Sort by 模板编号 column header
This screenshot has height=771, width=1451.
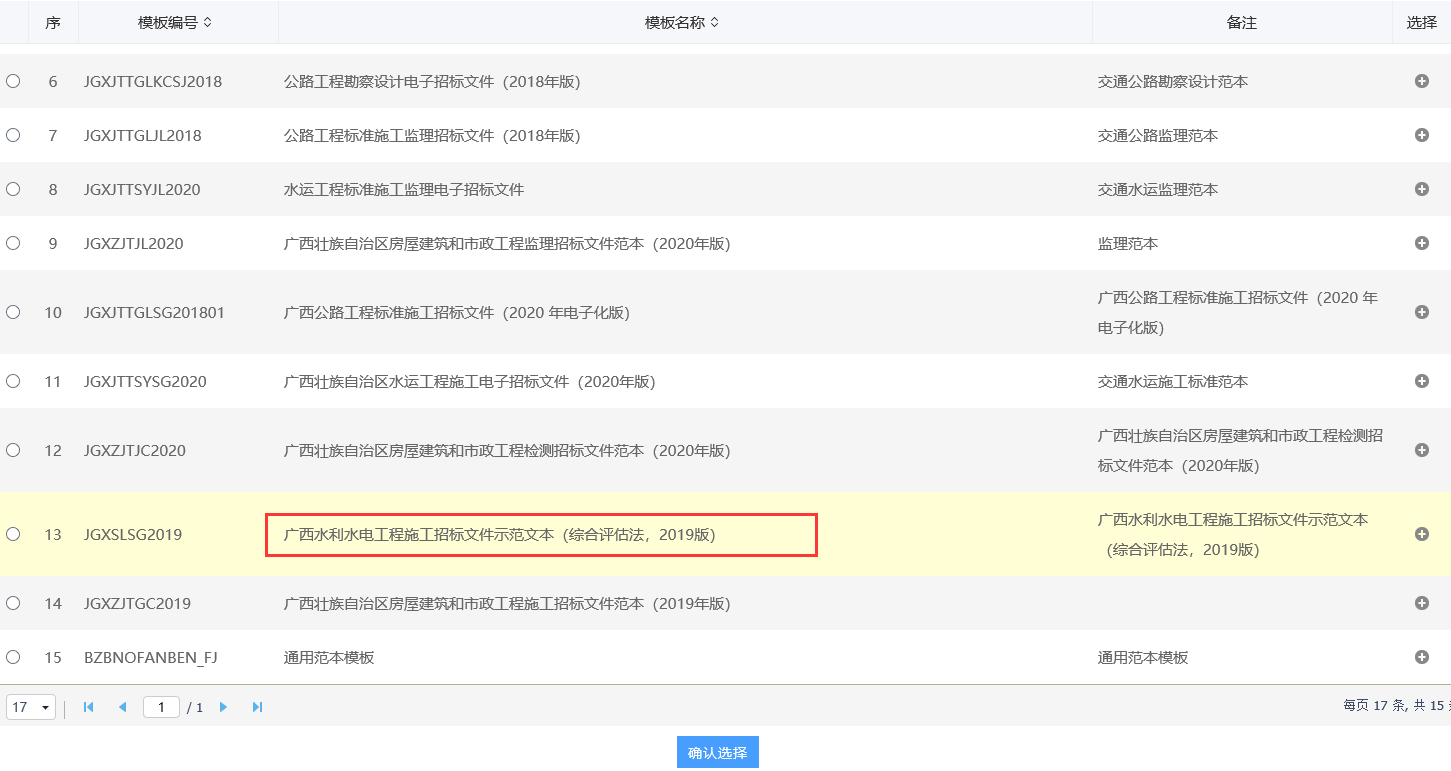[175, 22]
